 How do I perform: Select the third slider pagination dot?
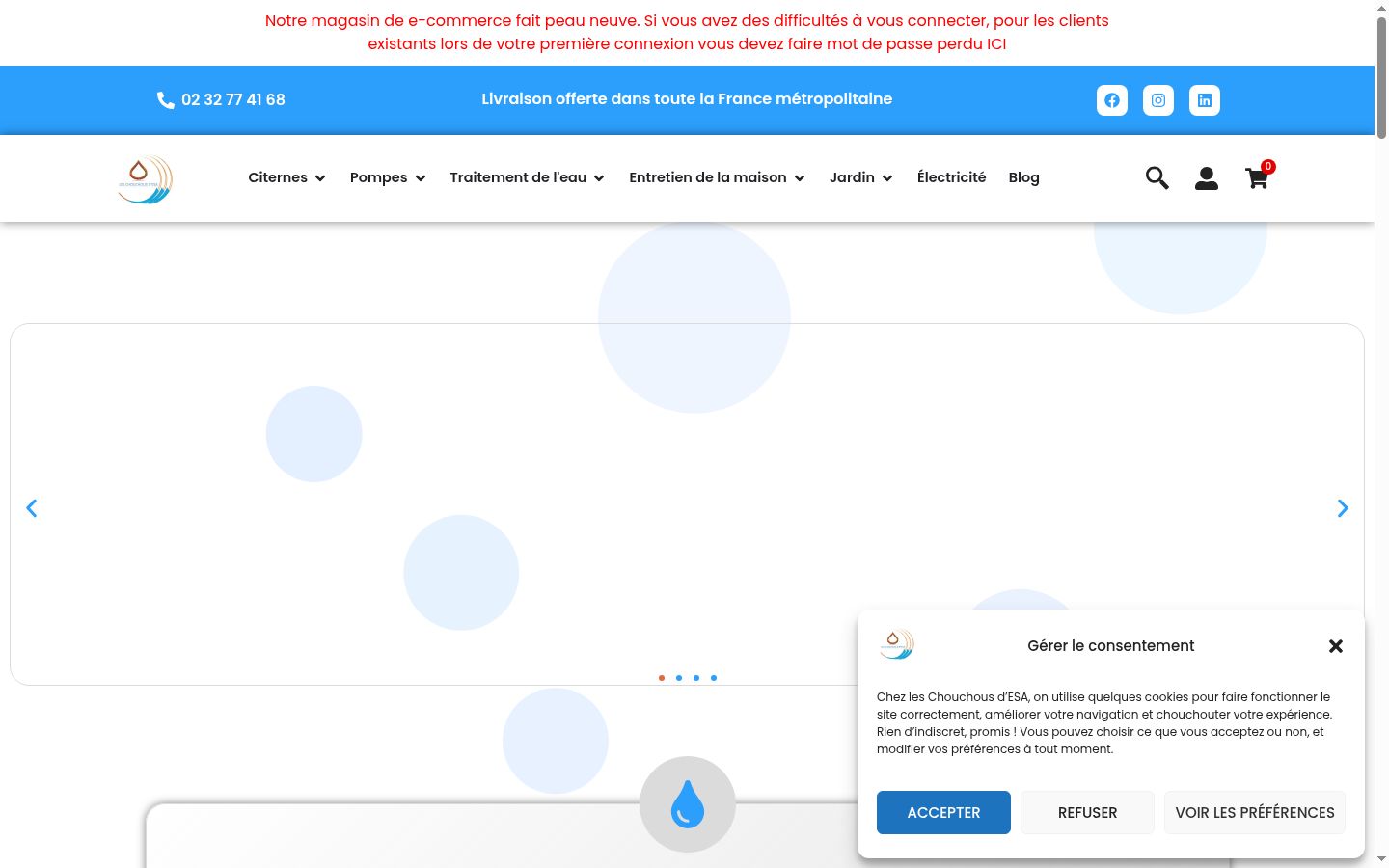[696, 678]
